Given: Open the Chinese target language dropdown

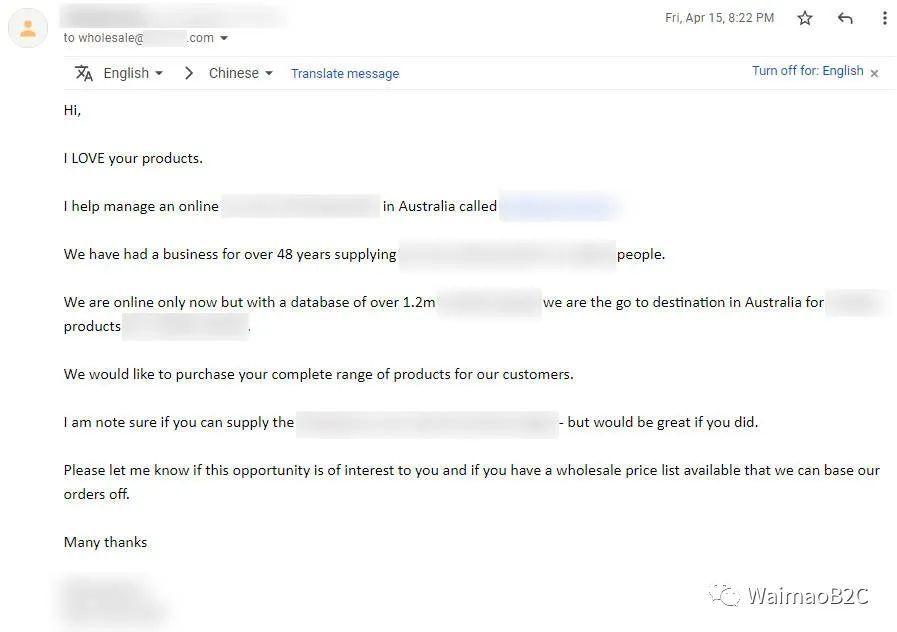Looking at the screenshot, I should coord(240,73).
